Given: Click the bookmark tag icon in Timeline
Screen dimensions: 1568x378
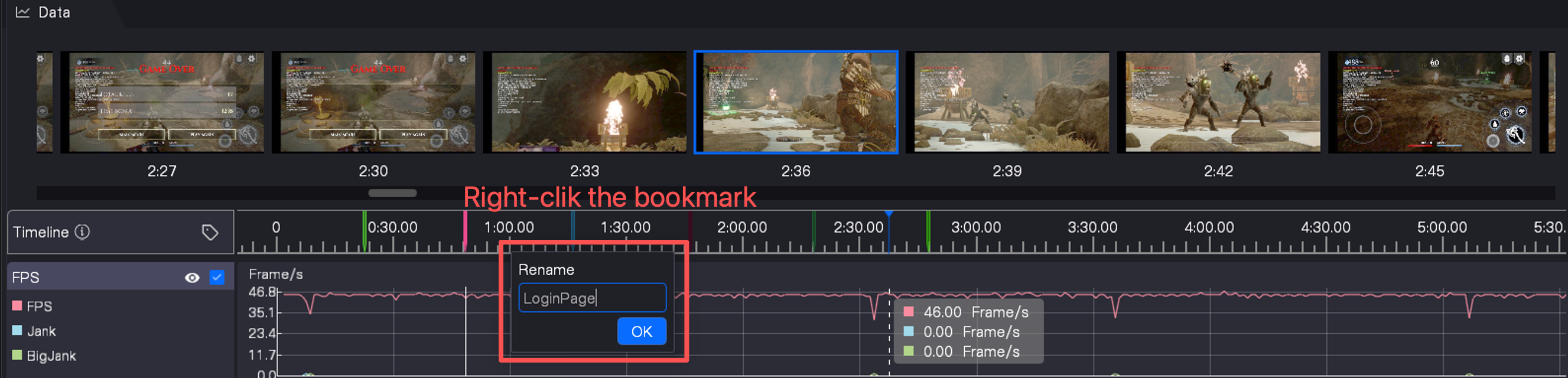Looking at the screenshot, I should pos(210,232).
